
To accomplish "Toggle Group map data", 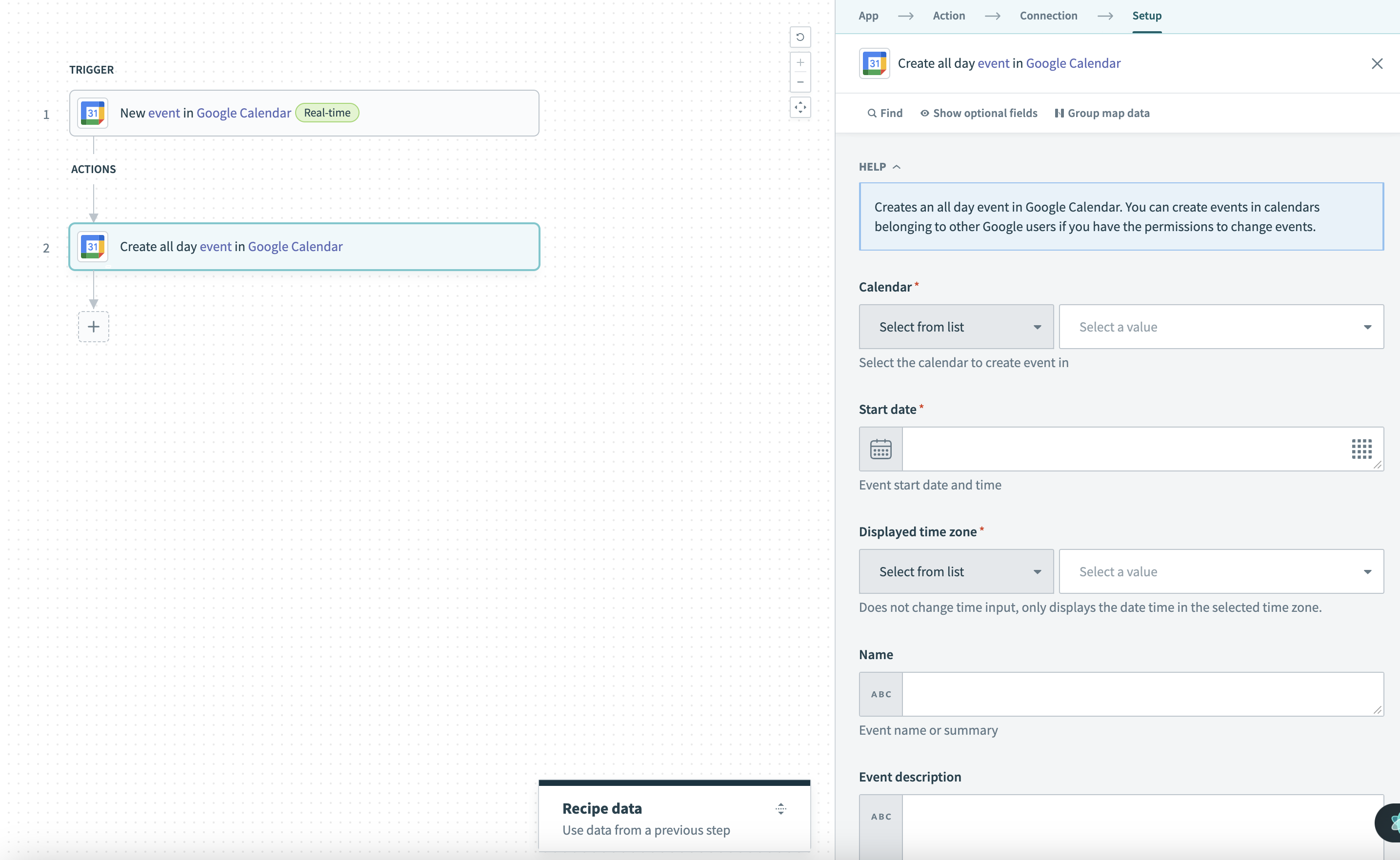I will coord(1102,113).
